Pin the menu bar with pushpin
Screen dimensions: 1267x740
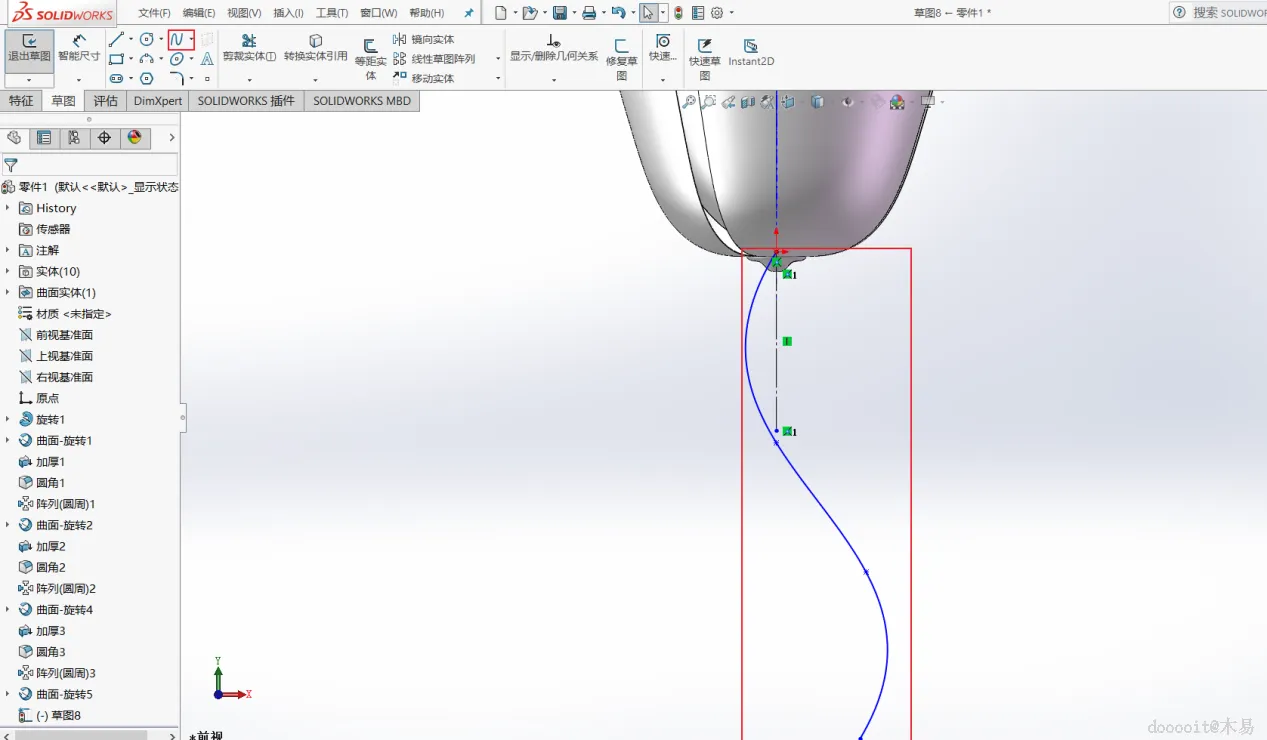coord(468,13)
